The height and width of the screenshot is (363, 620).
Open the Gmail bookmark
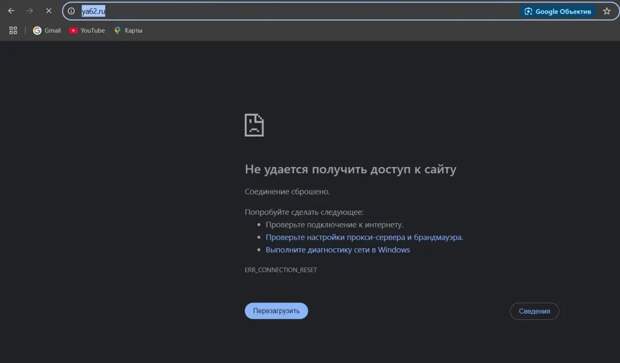tap(47, 30)
